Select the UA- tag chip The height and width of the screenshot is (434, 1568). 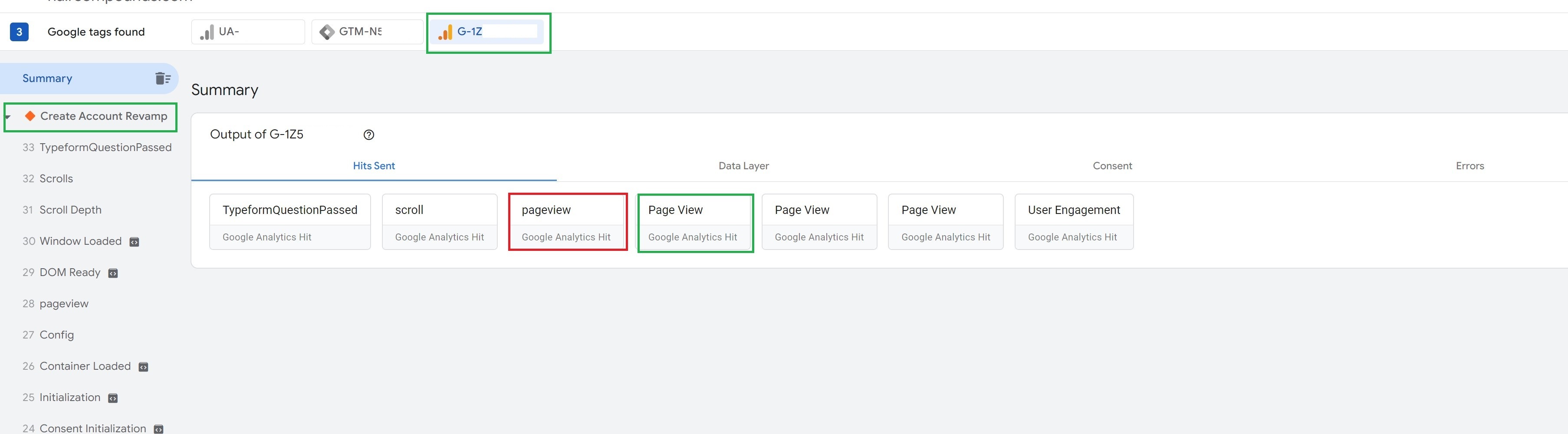tap(248, 32)
